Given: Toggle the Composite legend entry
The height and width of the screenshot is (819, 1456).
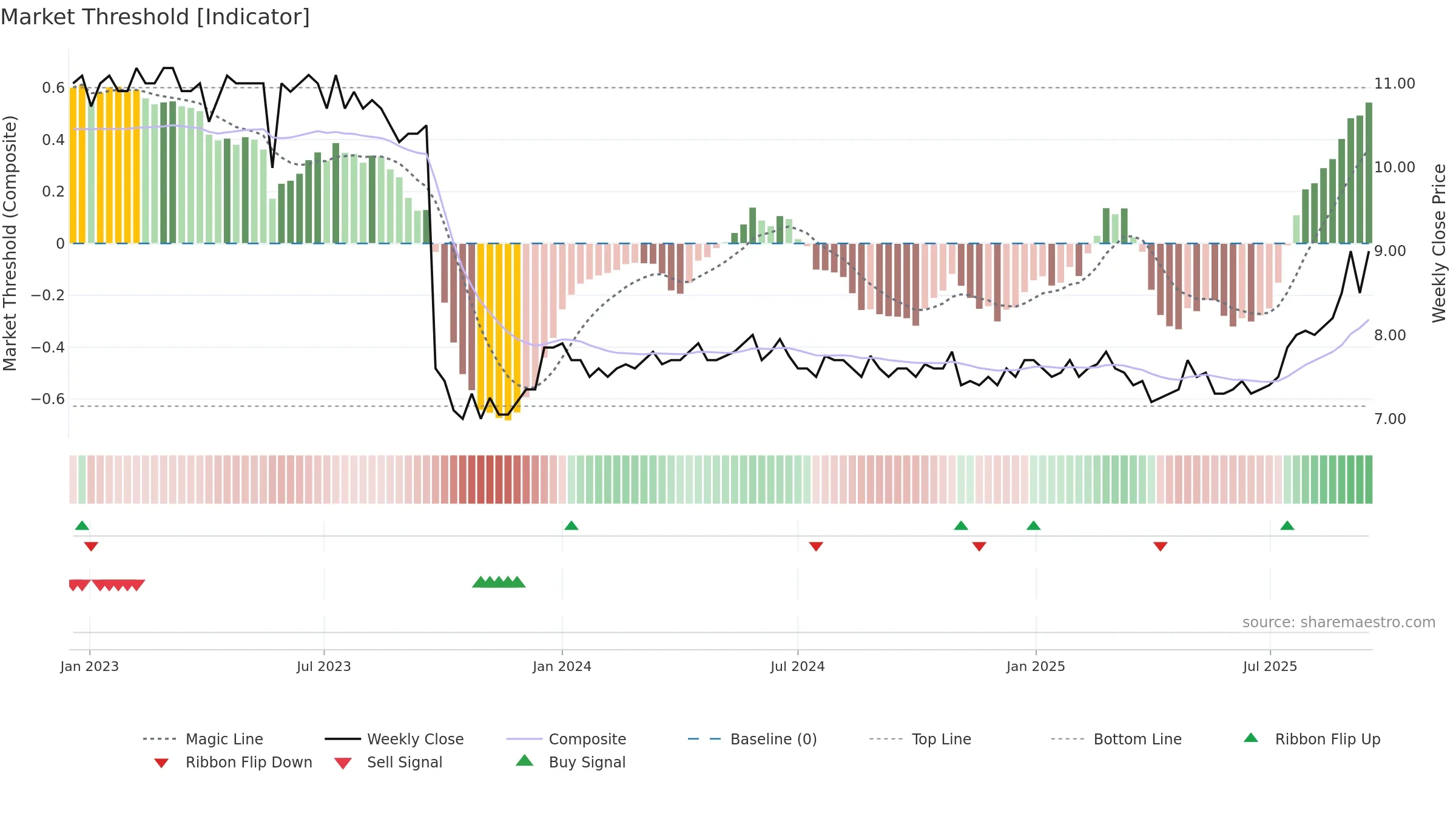Looking at the screenshot, I should (x=566, y=739).
